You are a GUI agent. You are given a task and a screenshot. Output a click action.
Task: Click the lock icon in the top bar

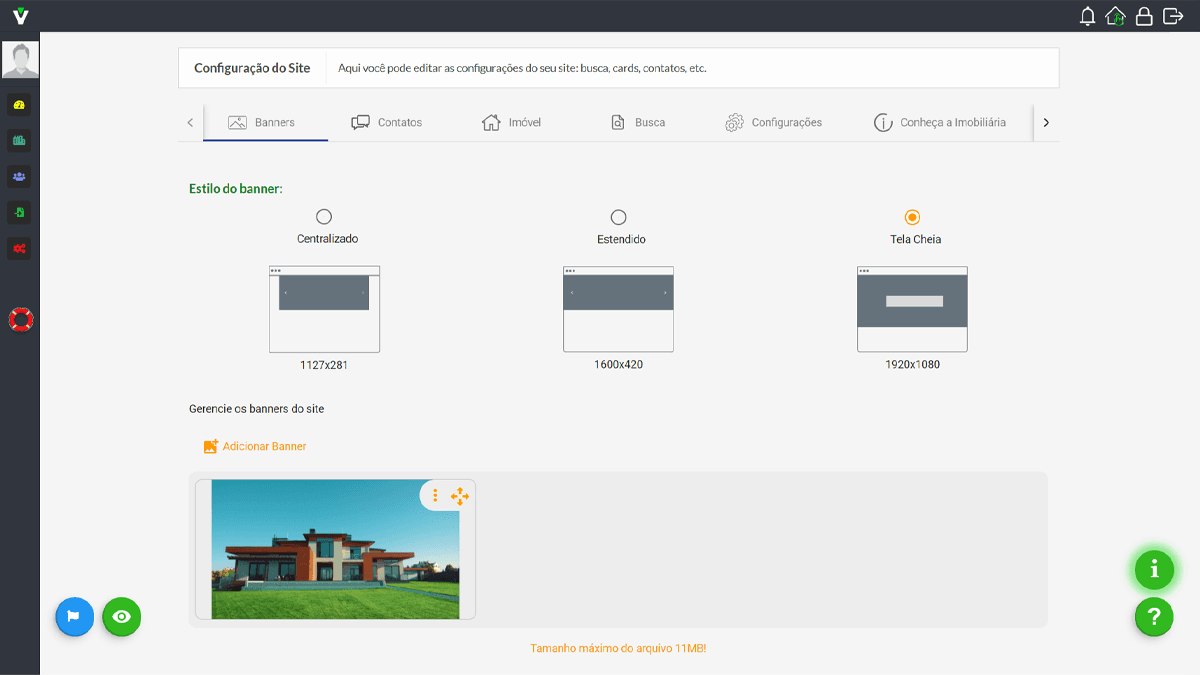click(1143, 15)
